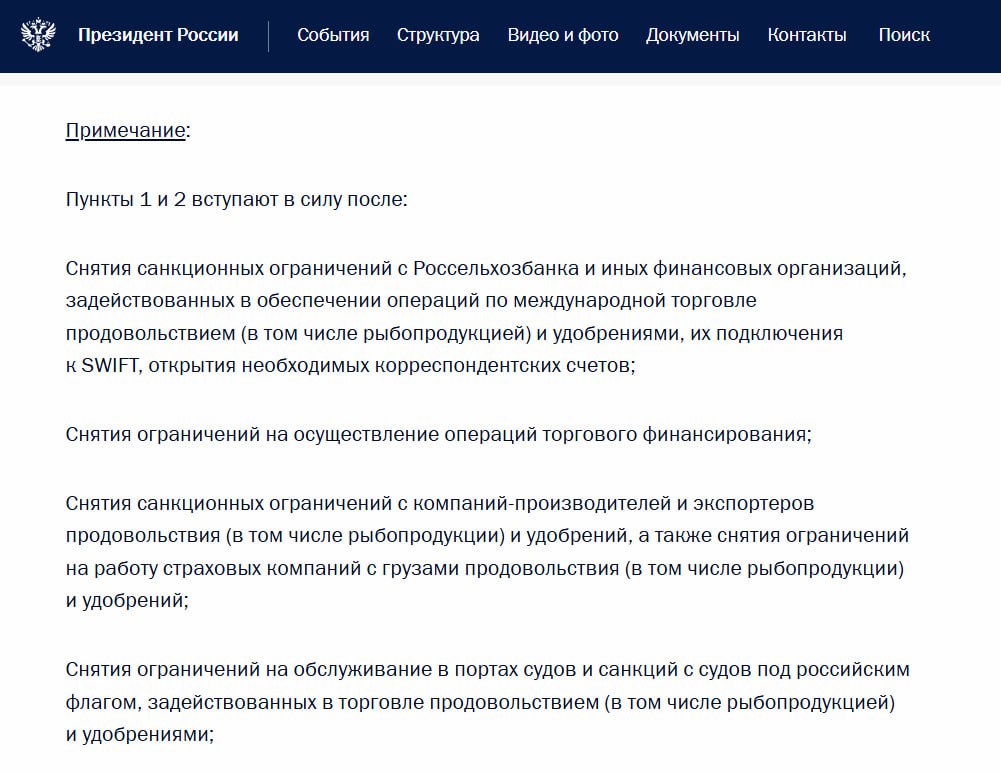This screenshot has width=1001, height=773.
Task: Open the Видео и фото section
Action: point(563,36)
